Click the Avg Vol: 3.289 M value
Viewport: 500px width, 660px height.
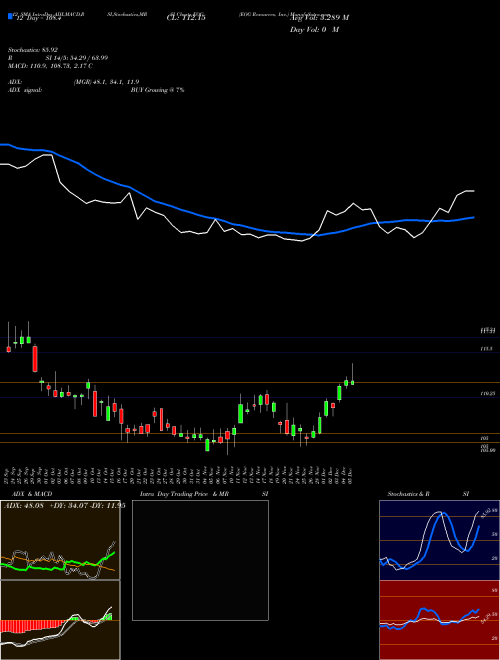[x=319, y=17]
